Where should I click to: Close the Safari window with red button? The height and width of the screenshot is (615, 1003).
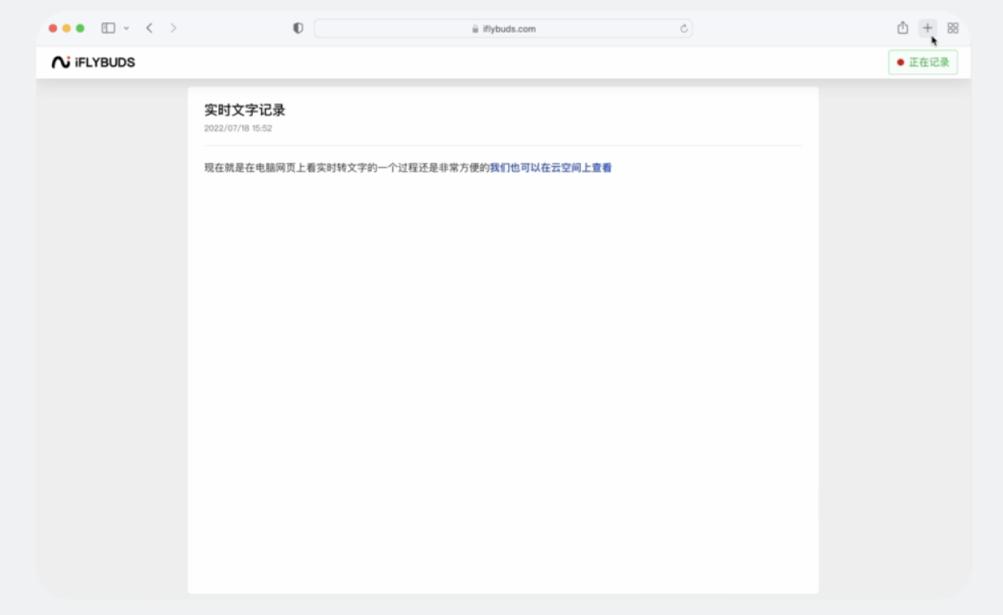[x=53, y=28]
